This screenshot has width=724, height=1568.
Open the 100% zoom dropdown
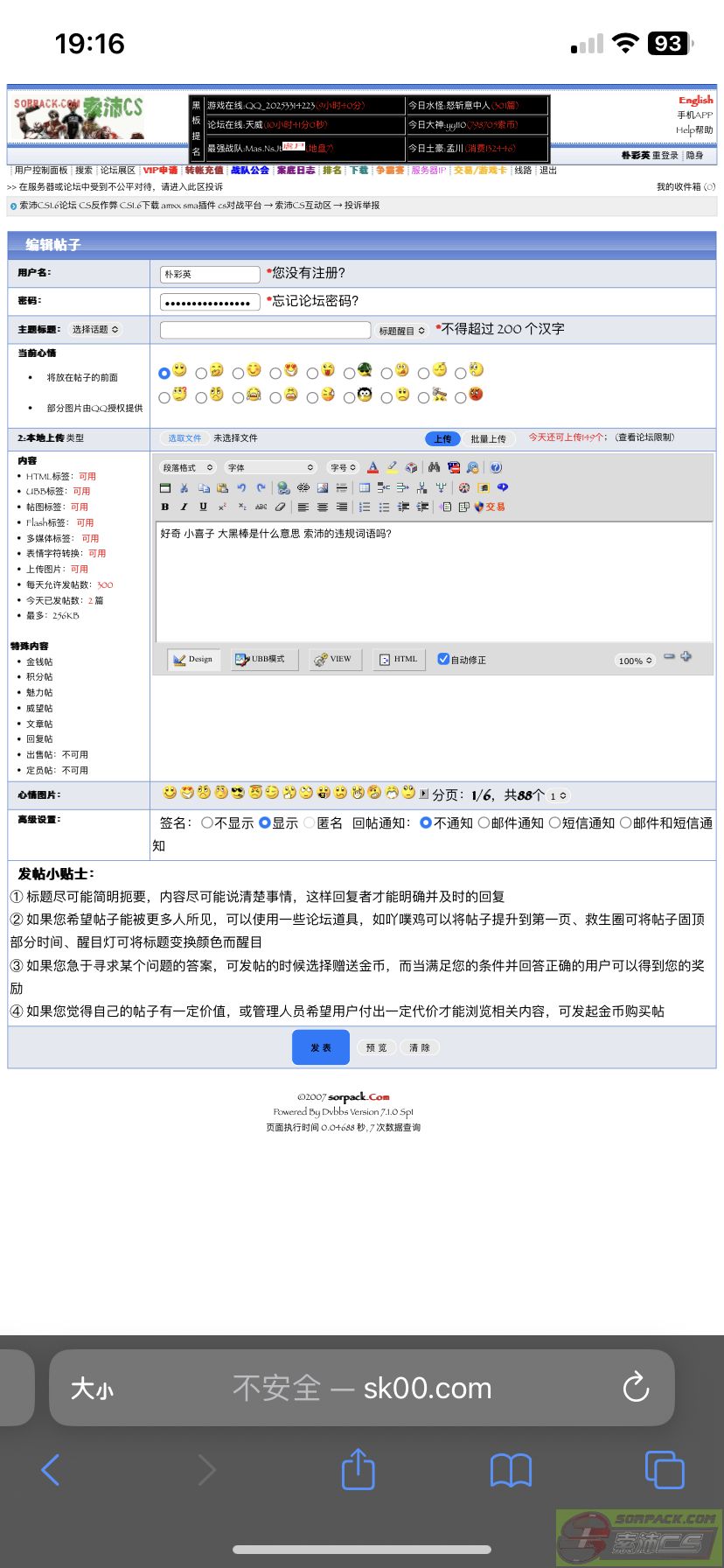[635, 661]
